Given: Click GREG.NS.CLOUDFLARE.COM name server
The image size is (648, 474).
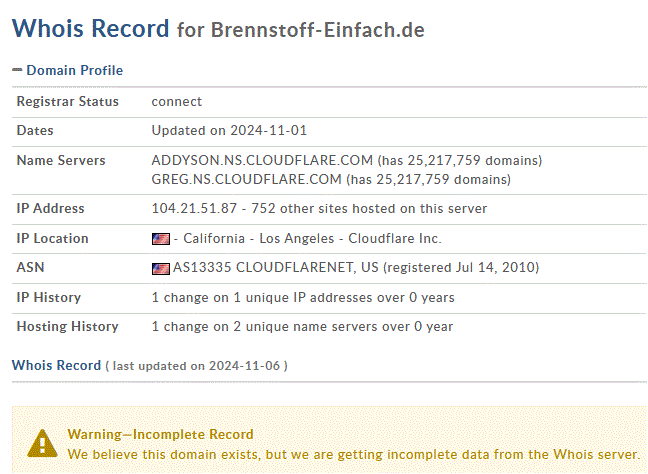Looking at the screenshot, I should click(x=246, y=179).
